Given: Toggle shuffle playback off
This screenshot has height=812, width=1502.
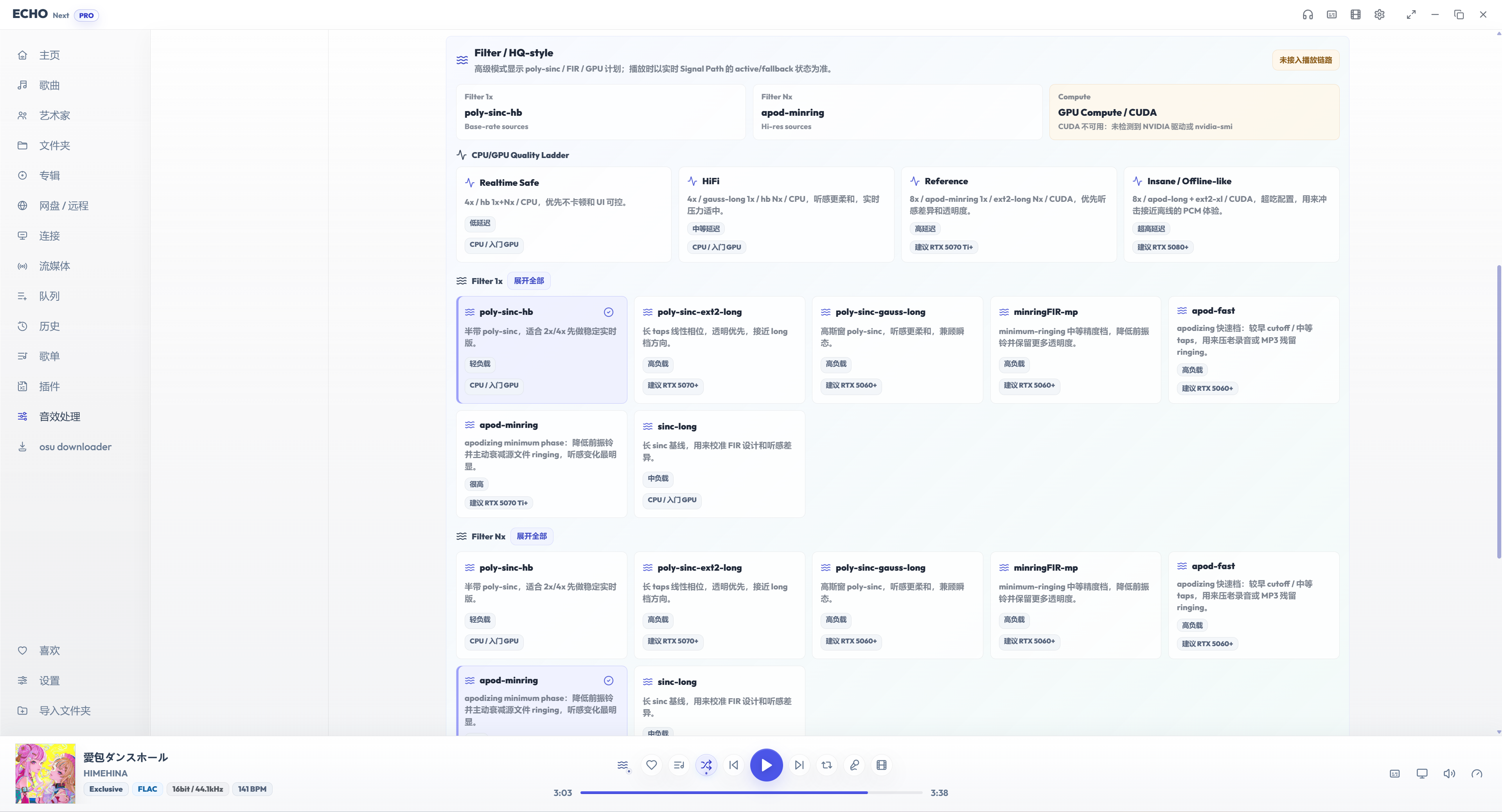Looking at the screenshot, I should pos(706,765).
